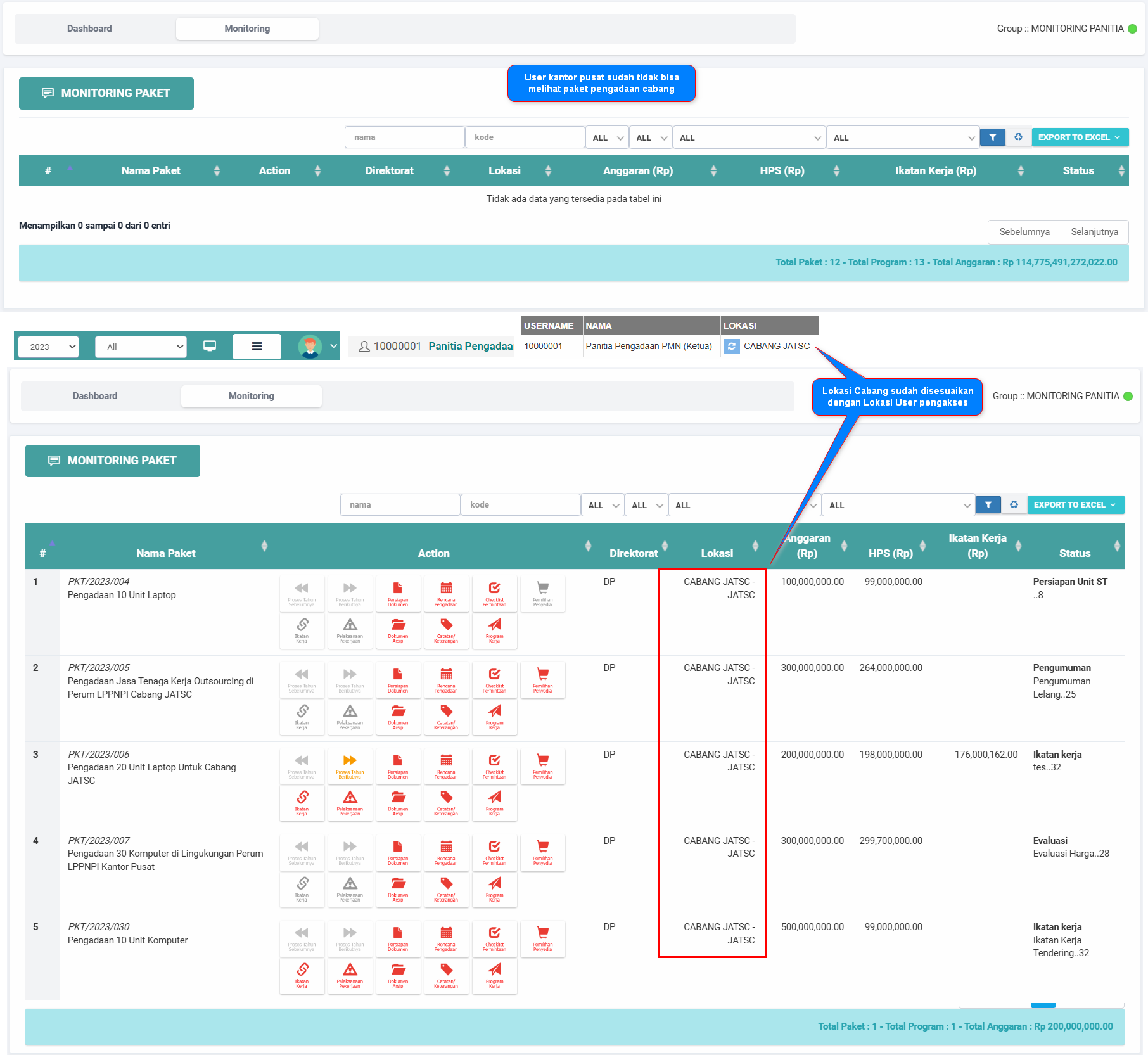This screenshot has width=1148, height=1055.
Task: Open Catatan/Keterangan tag for PKT/2023/007
Action: click(446, 889)
